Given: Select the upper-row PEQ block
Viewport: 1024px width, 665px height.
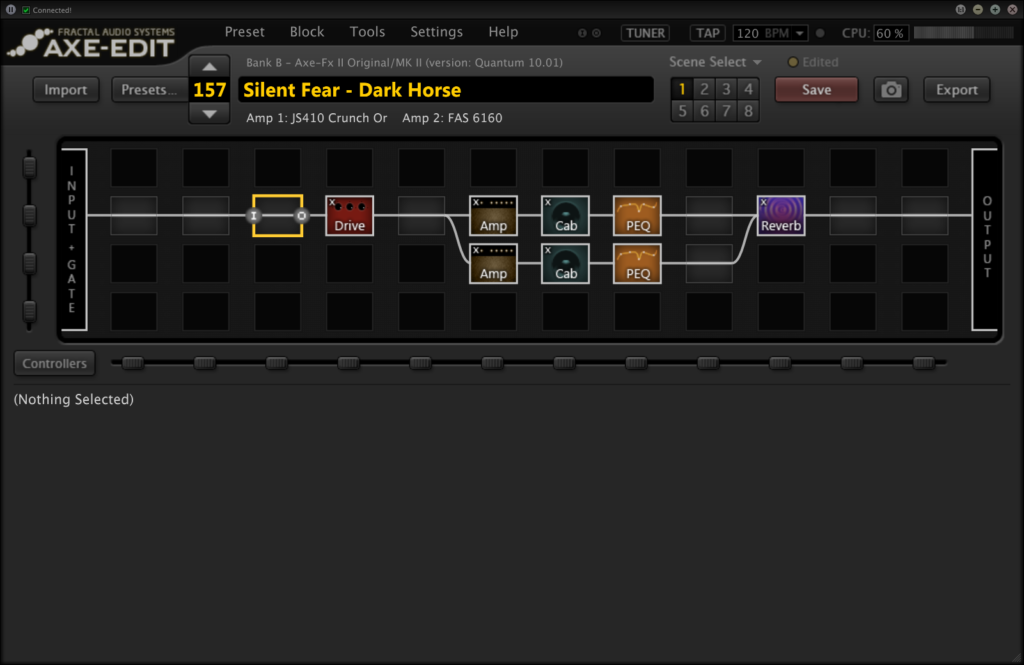Looking at the screenshot, I should tap(637, 216).
